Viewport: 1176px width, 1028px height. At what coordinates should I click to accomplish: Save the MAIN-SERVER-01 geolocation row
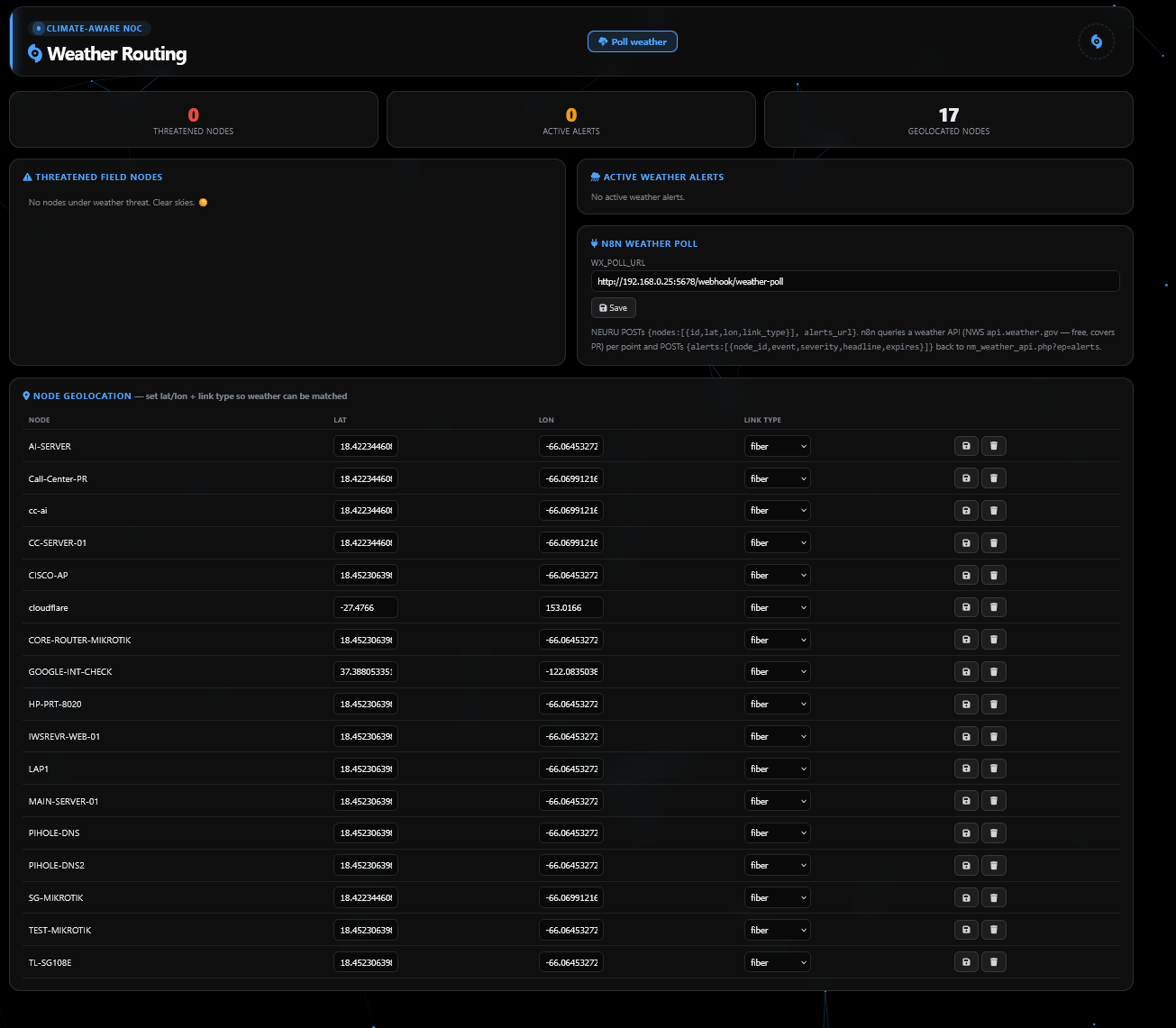pyautogui.click(x=966, y=801)
